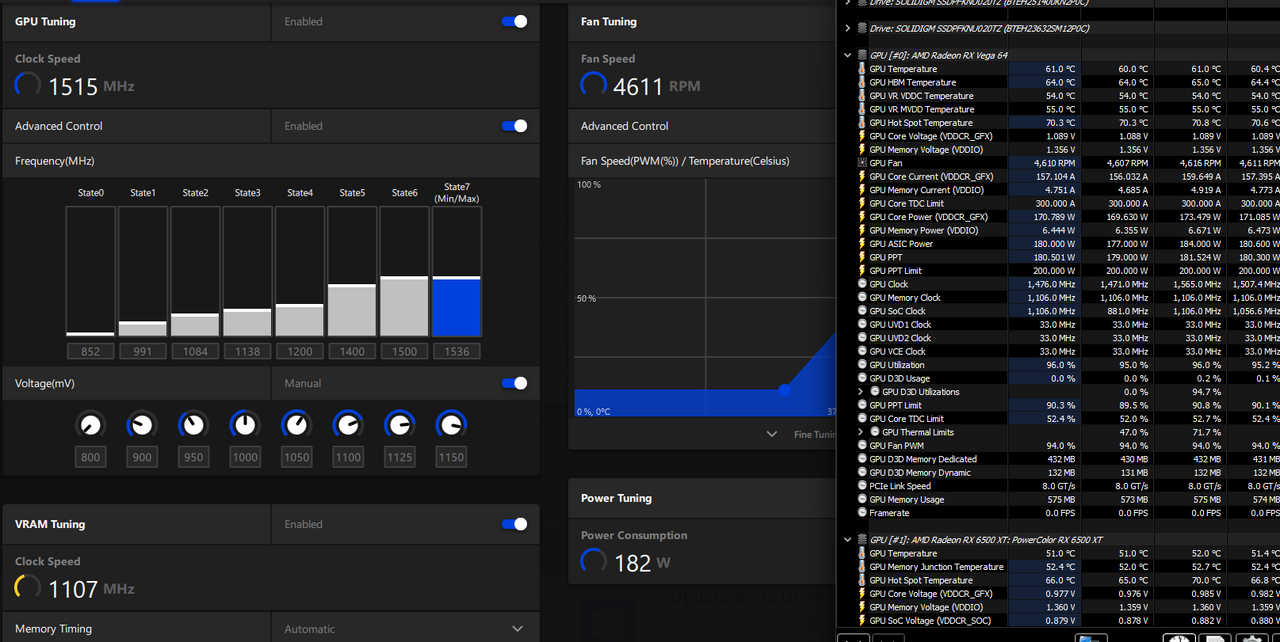Click the State7 frequency bar slider
Image resolution: width=1280 pixels, height=642 pixels.
(457, 277)
